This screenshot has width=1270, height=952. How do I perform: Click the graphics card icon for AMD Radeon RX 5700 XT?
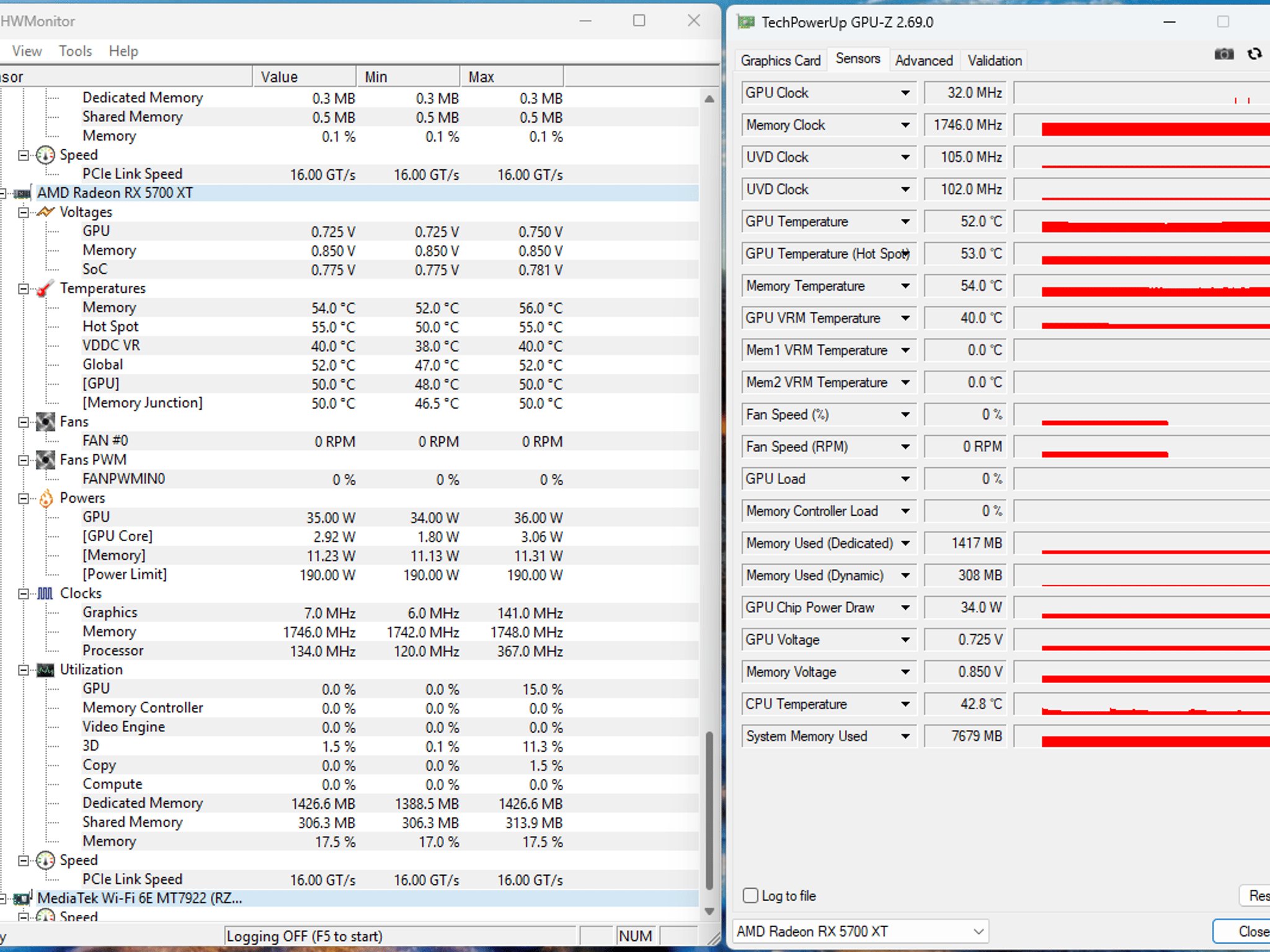point(22,193)
